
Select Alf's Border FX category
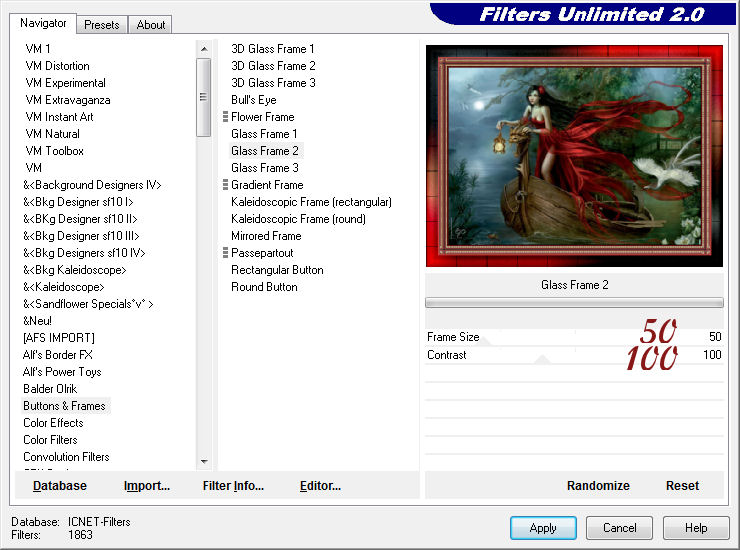point(58,355)
